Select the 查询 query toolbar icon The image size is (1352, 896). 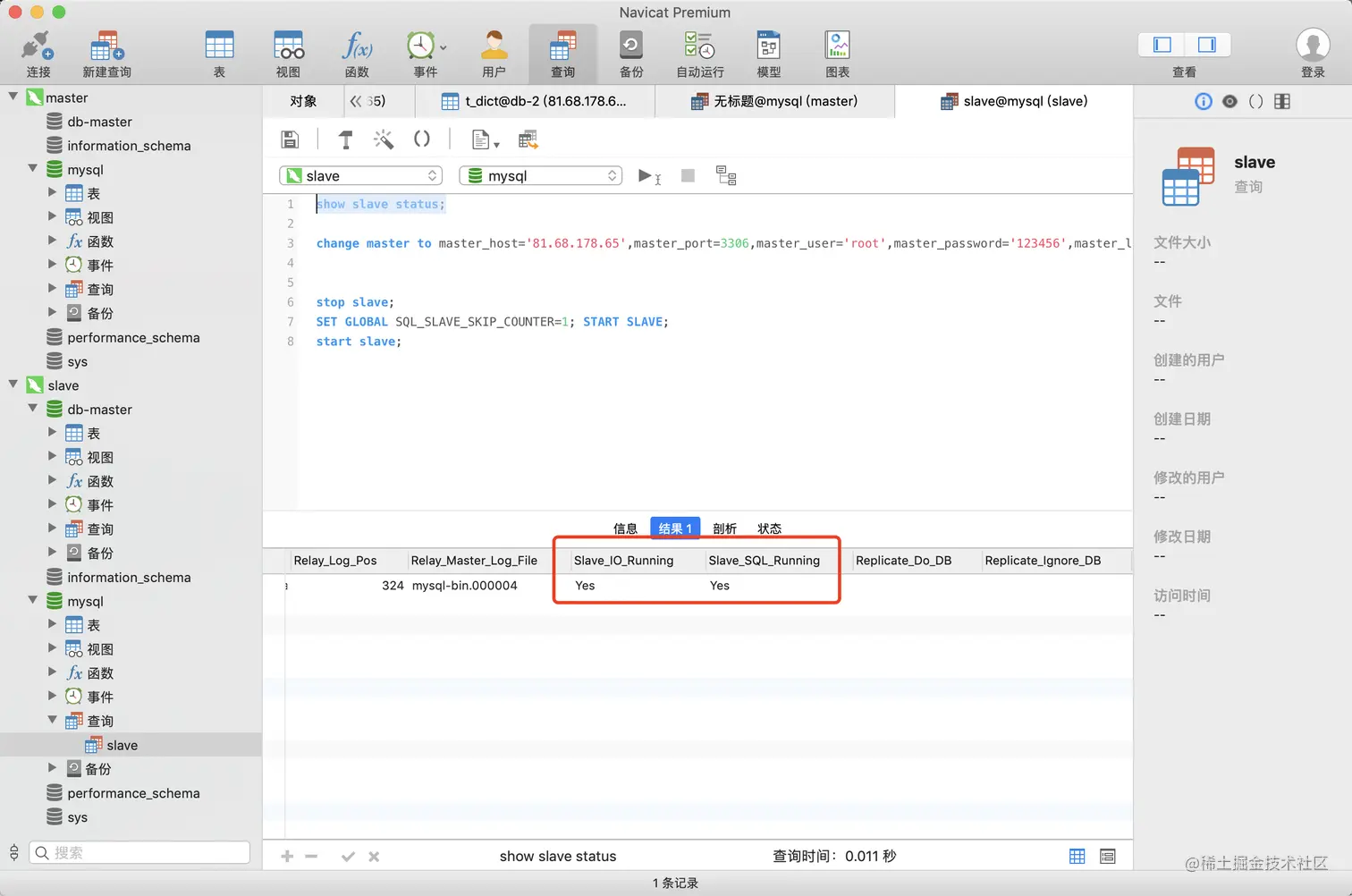click(562, 54)
